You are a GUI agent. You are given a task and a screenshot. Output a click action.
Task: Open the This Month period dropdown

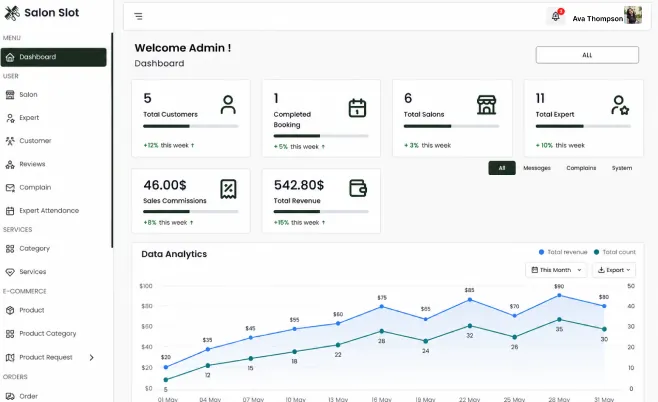(x=556, y=270)
